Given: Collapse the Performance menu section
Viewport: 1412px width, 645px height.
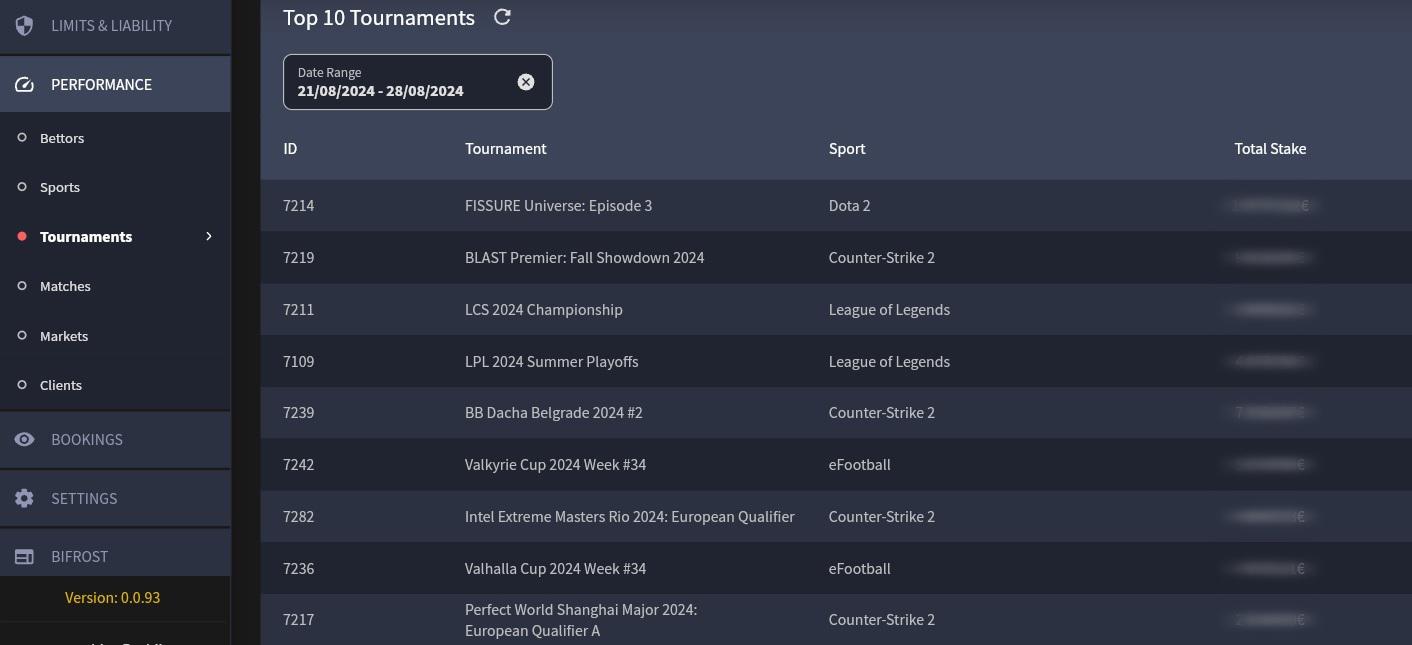Looking at the screenshot, I should 102,85.
